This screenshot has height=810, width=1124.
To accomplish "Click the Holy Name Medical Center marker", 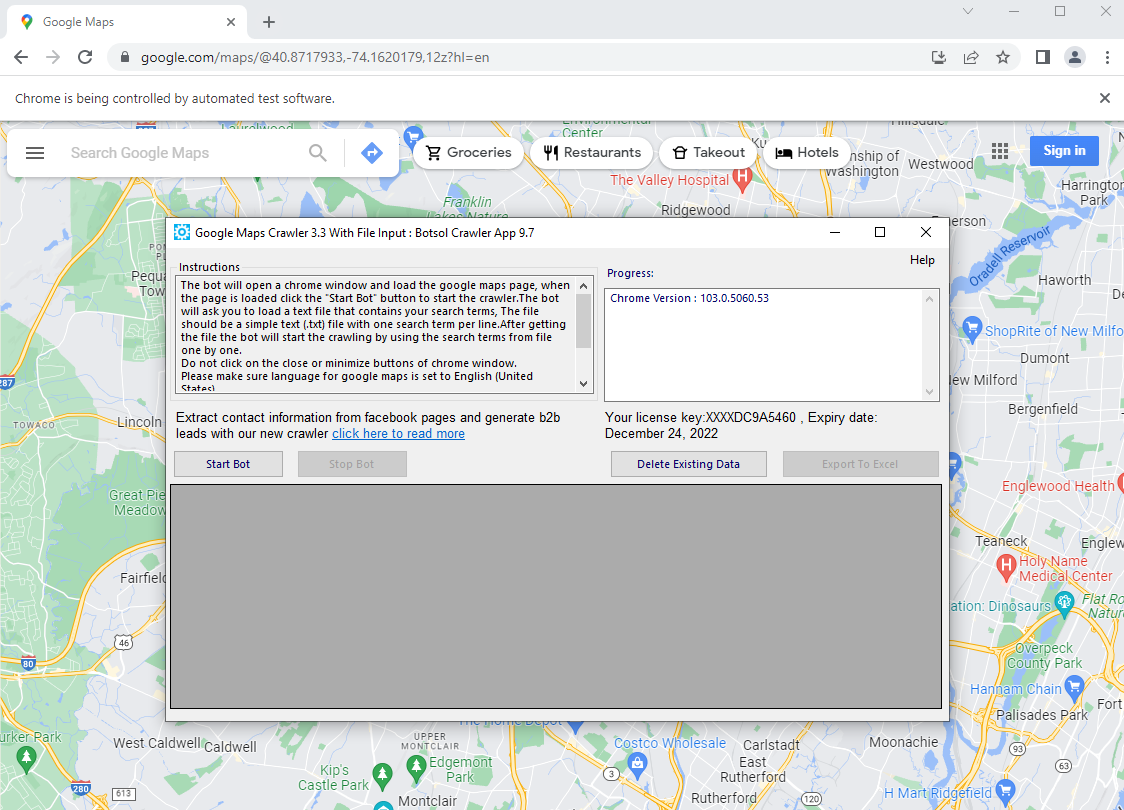I will pos(1006,566).
